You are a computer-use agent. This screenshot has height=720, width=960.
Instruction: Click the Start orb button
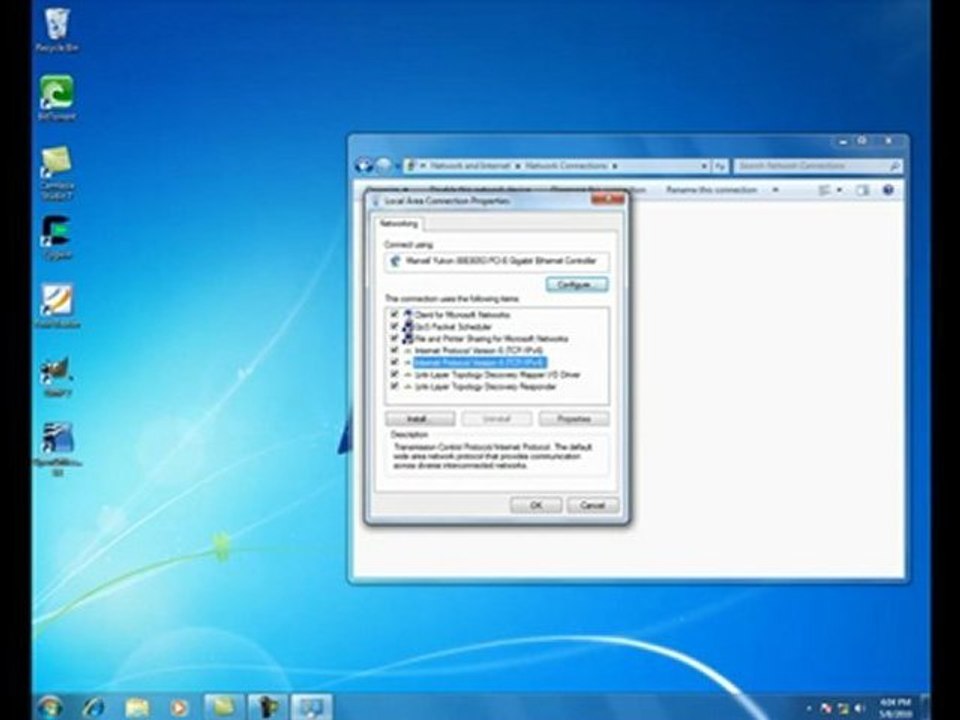tap(50, 707)
